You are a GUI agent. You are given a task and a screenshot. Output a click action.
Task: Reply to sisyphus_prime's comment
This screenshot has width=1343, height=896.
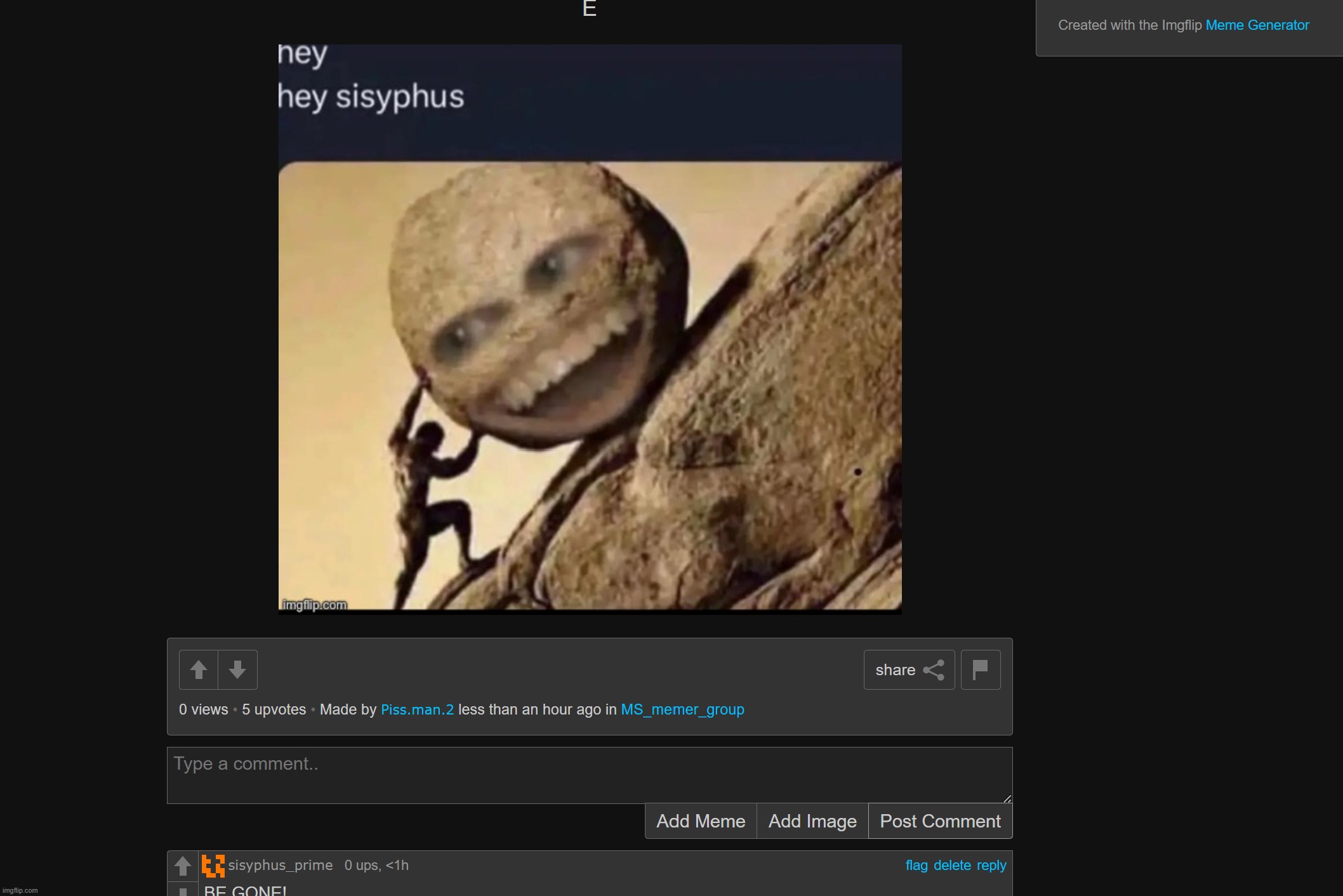(991, 866)
